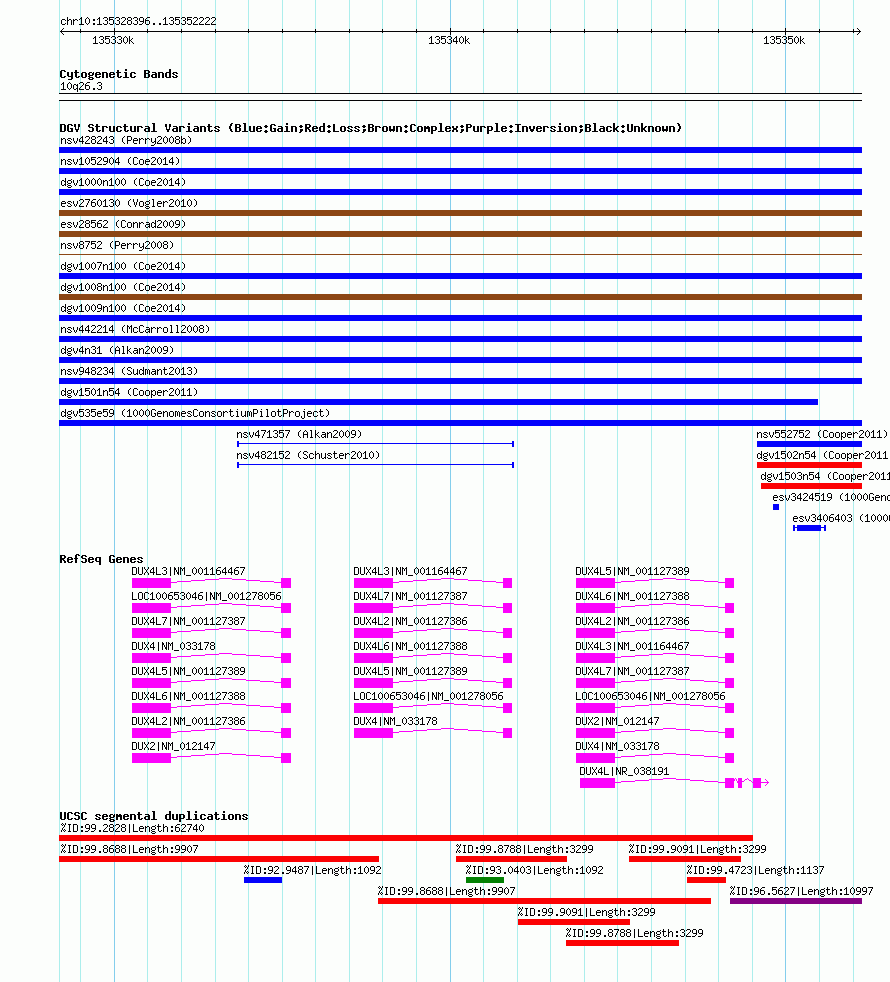Select the %ID:99.4723|Length:1137 duplication label

[x=755, y=870]
